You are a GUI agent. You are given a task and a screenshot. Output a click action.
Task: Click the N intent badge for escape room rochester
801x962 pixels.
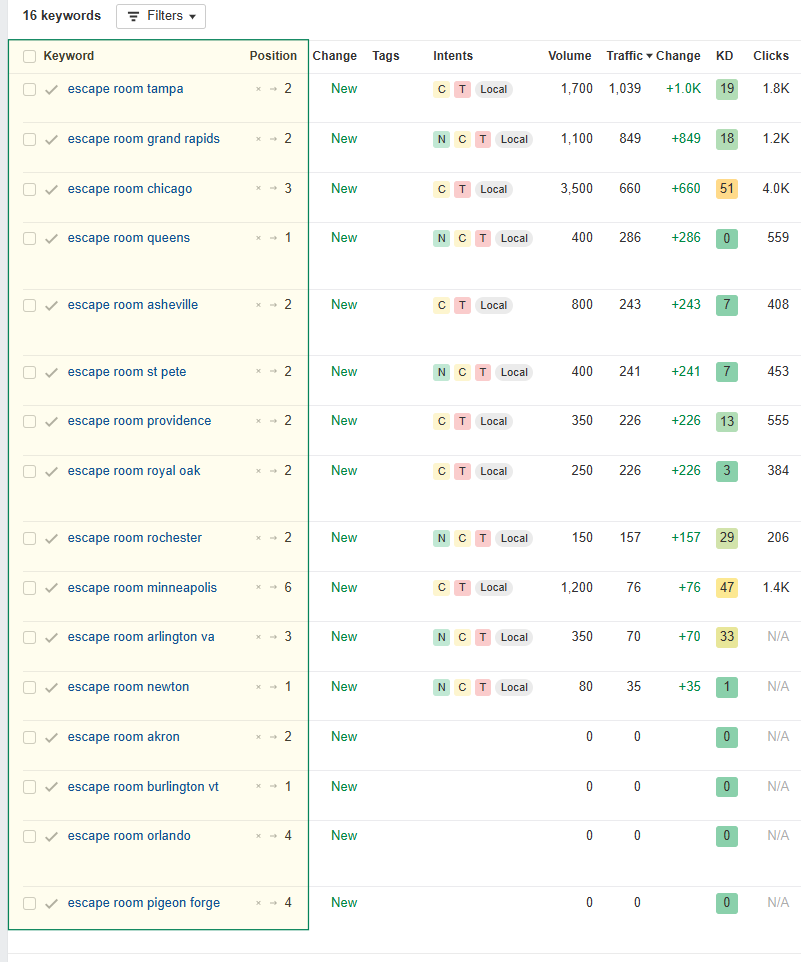442,539
